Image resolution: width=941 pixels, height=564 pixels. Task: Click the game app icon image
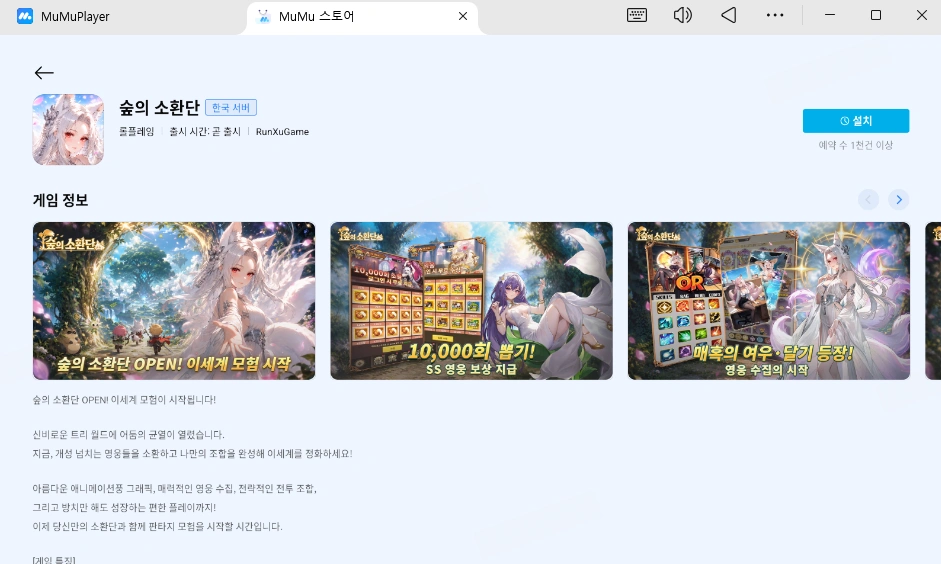(68, 129)
